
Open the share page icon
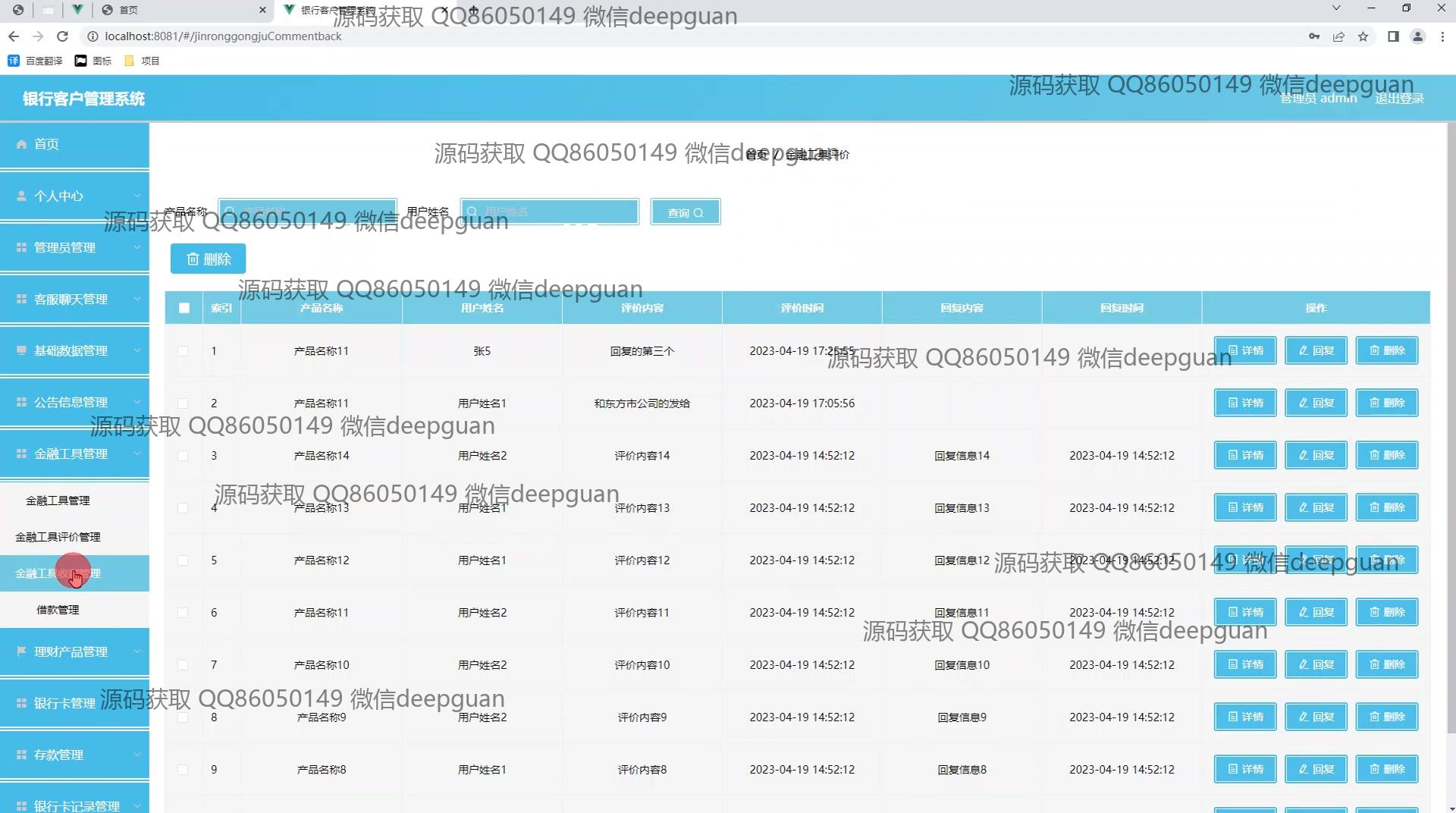point(1338,36)
